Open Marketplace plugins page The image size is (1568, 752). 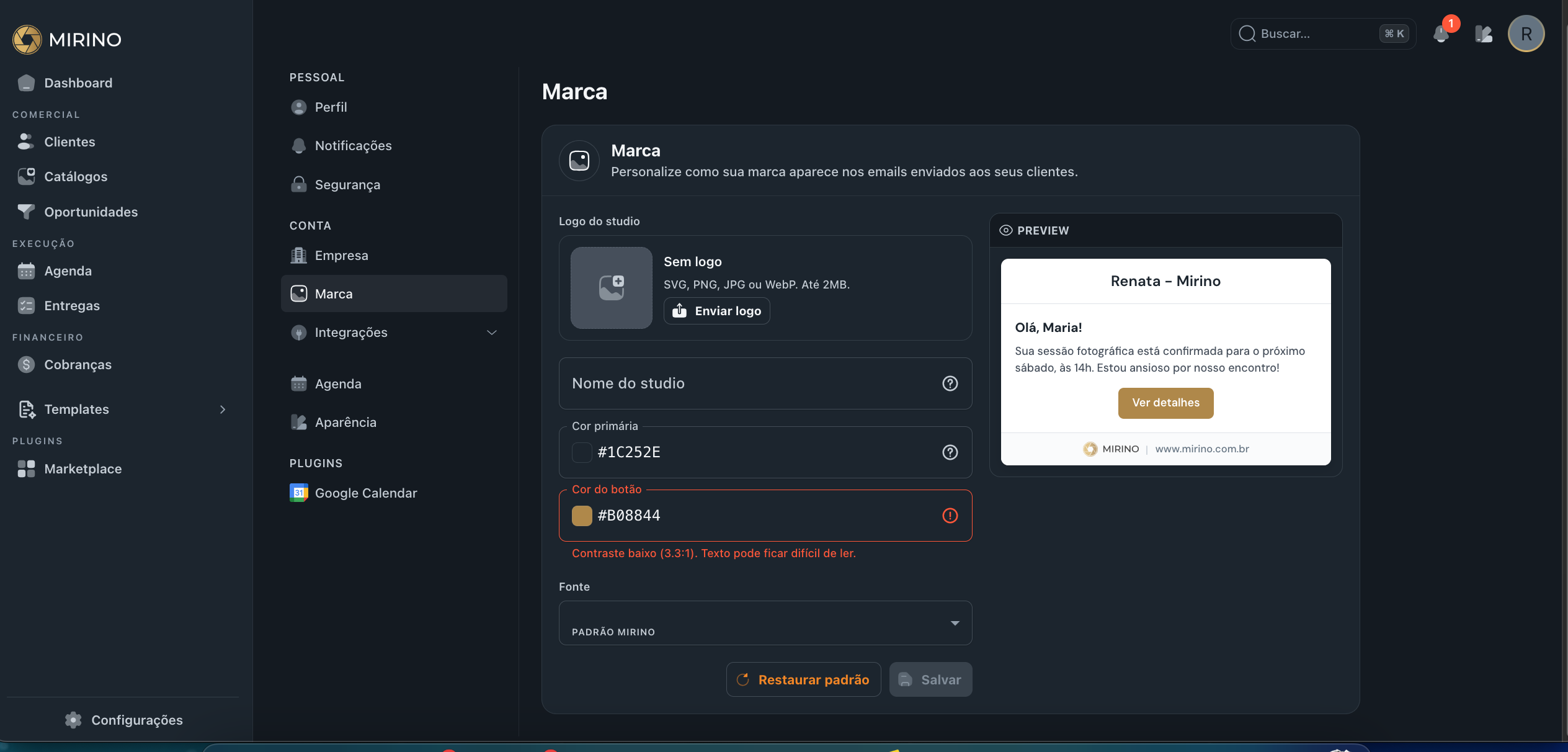82,469
